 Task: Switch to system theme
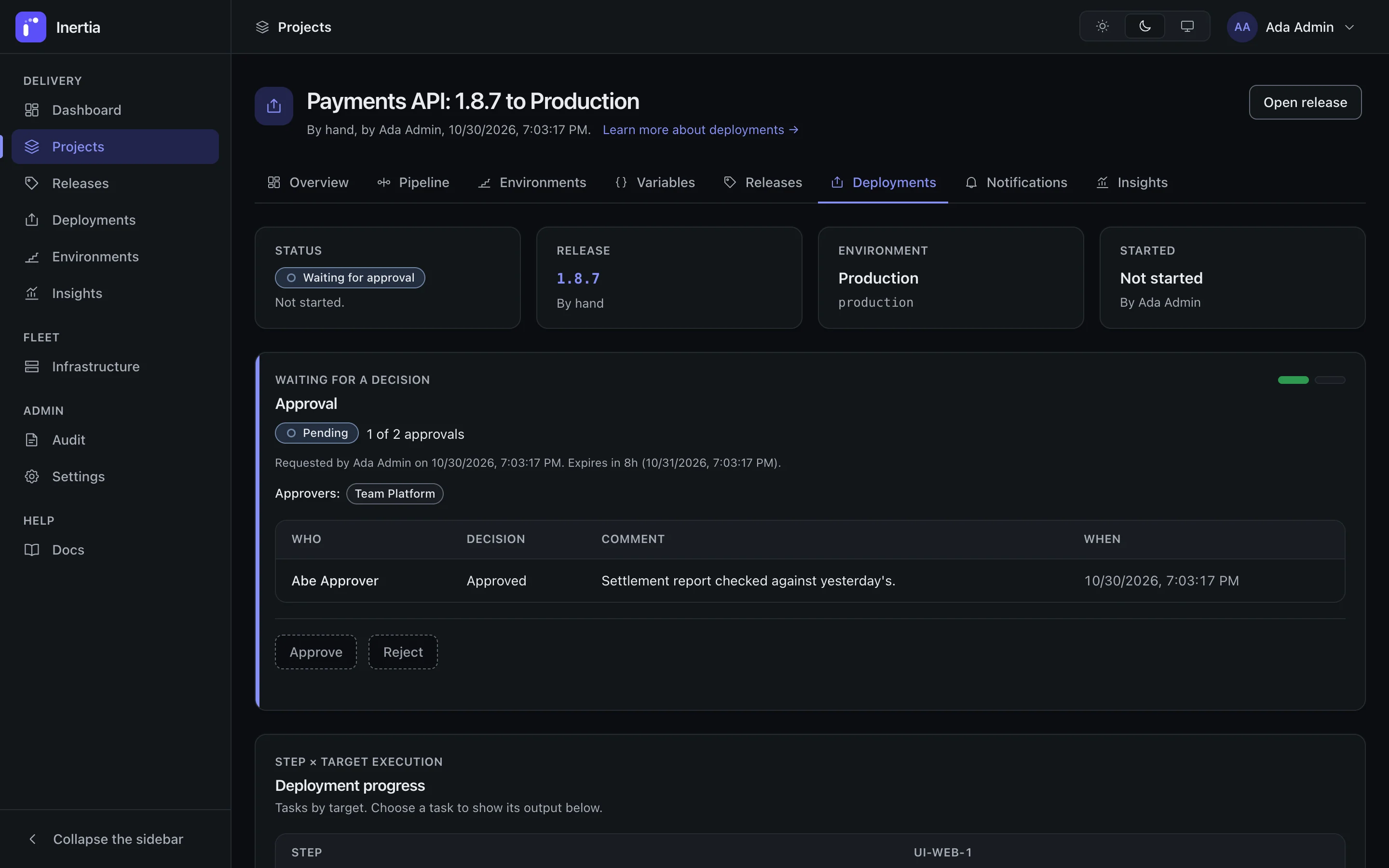1187,27
